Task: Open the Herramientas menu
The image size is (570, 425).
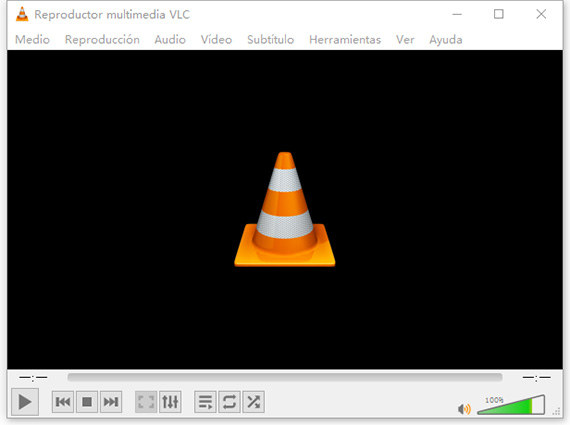Action: 345,39
